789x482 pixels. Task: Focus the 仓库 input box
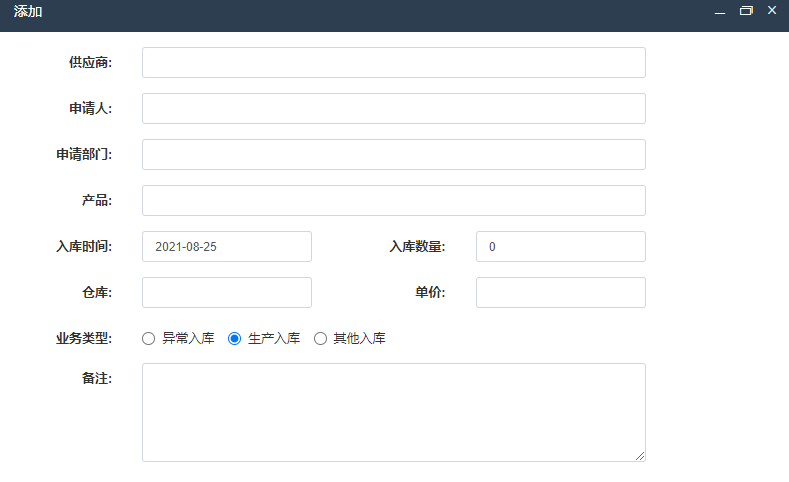pyautogui.click(x=227, y=292)
